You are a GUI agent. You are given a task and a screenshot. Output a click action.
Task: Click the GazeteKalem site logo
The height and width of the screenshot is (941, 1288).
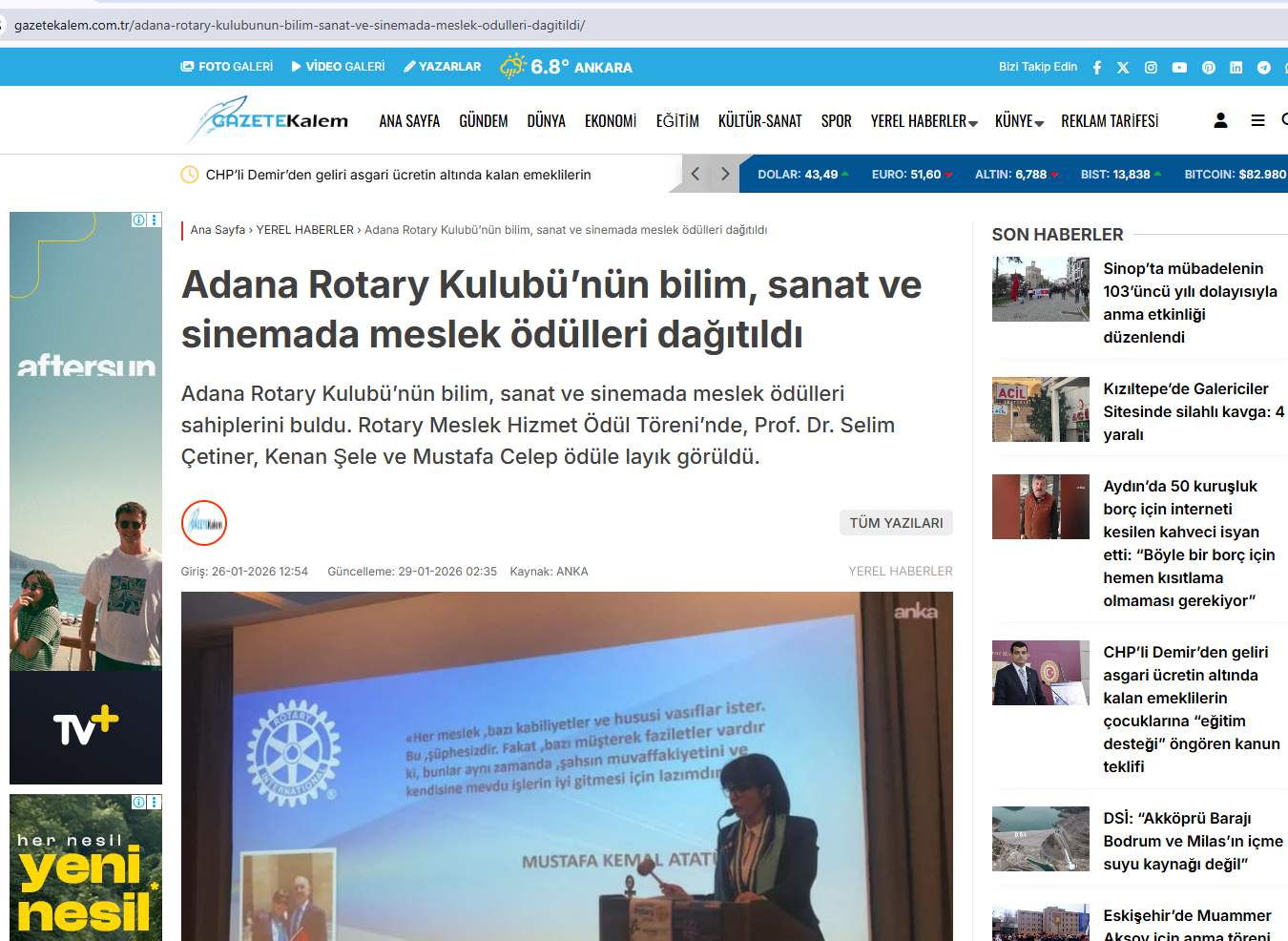pyautogui.click(x=268, y=120)
